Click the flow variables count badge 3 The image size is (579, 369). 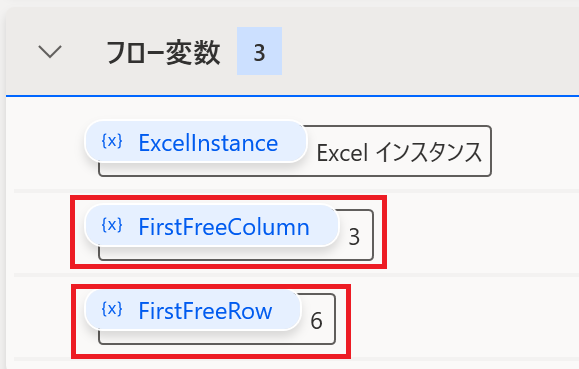[x=259, y=51]
